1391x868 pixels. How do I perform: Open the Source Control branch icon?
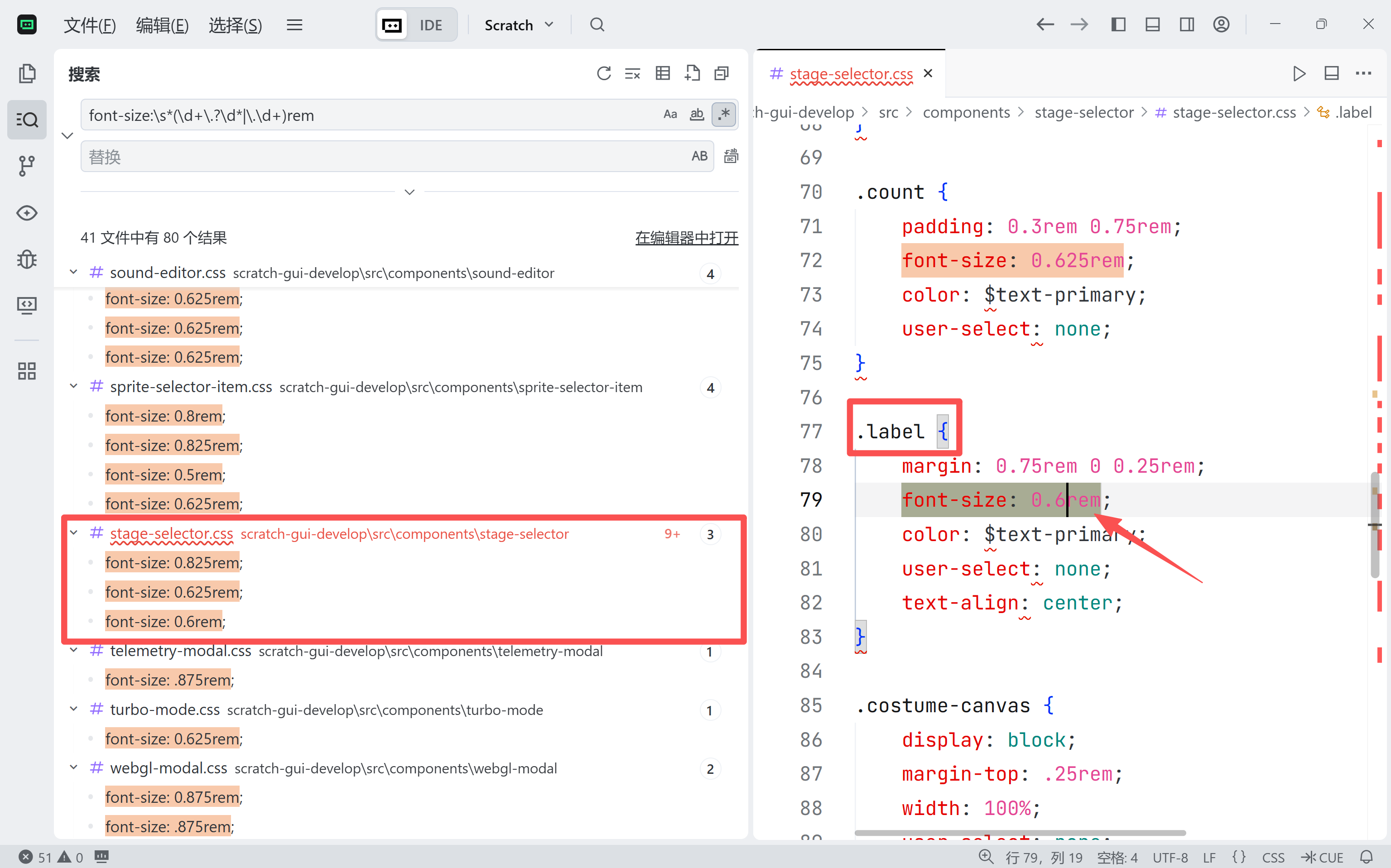[27, 166]
